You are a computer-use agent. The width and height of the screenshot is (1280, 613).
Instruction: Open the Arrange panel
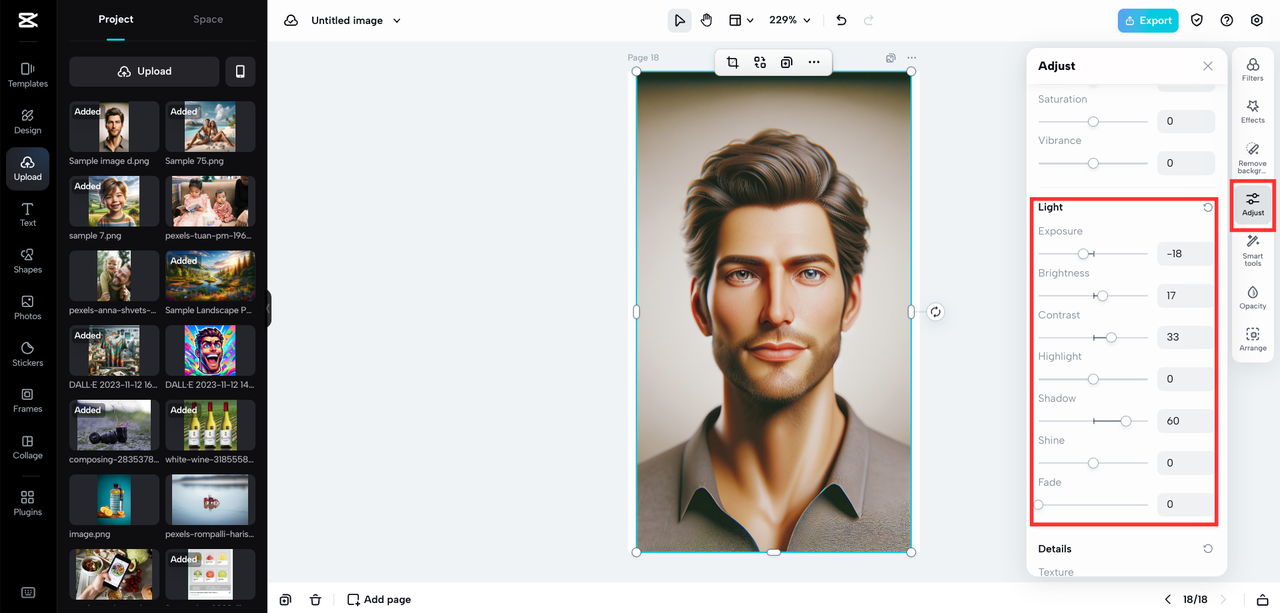[1253, 339]
